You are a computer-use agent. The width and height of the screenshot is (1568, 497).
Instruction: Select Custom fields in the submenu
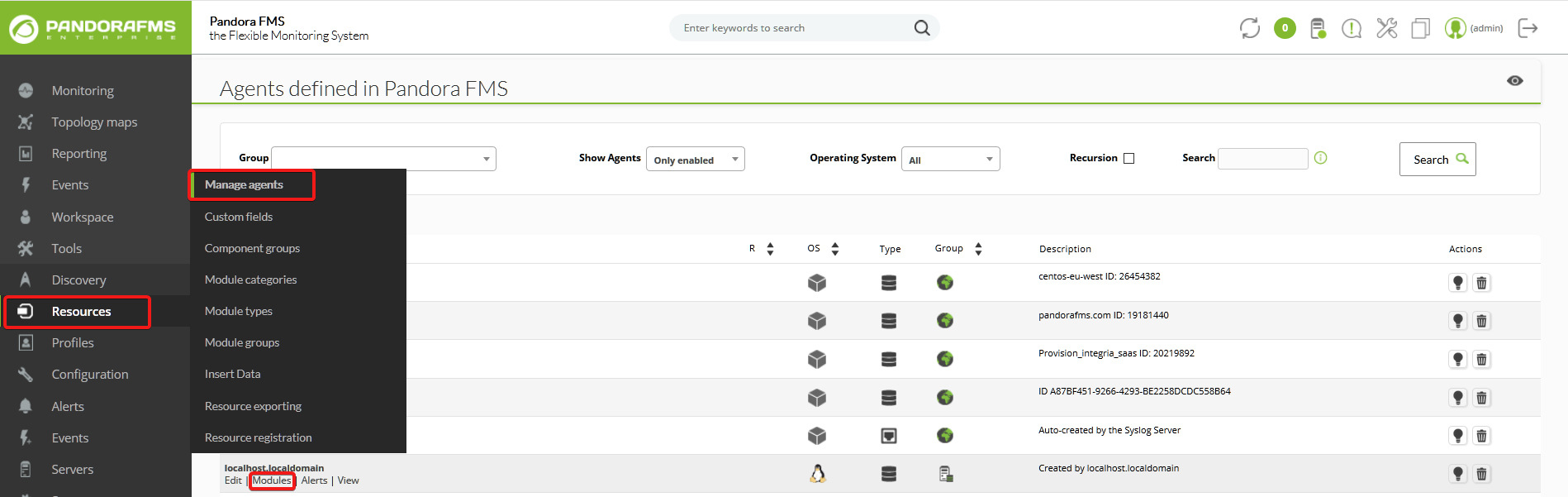pyautogui.click(x=239, y=217)
